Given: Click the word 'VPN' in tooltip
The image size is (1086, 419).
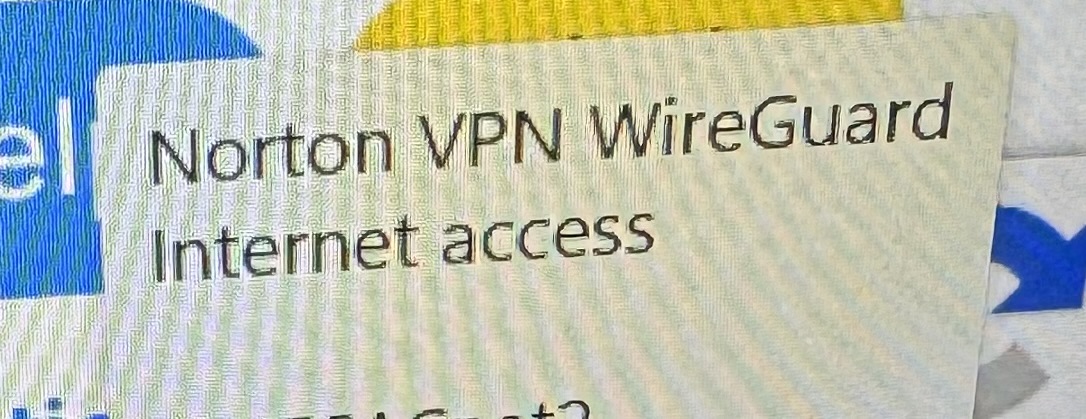Looking at the screenshot, I should tap(493, 139).
